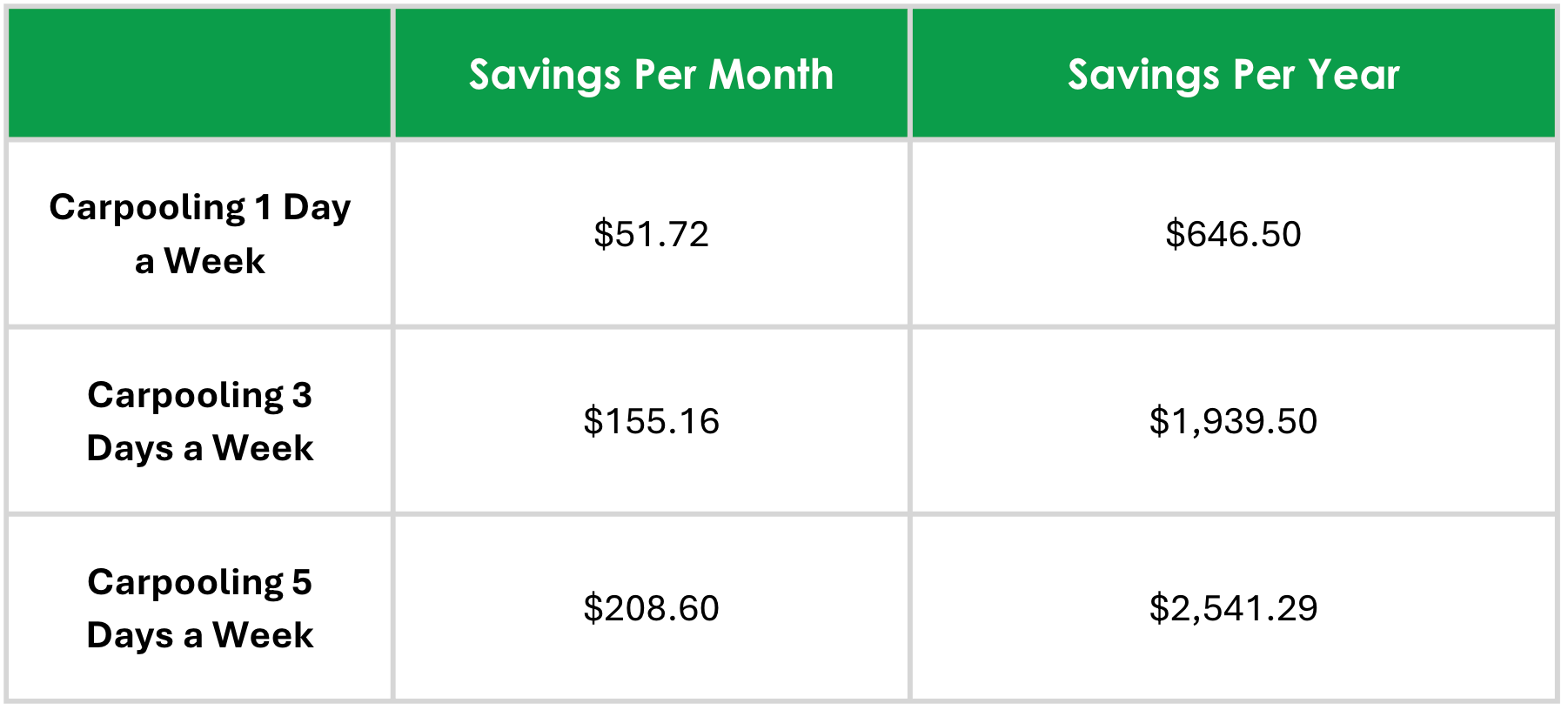
Task: Select the $2,541.29 yearly savings cell
Action: tap(1233, 608)
